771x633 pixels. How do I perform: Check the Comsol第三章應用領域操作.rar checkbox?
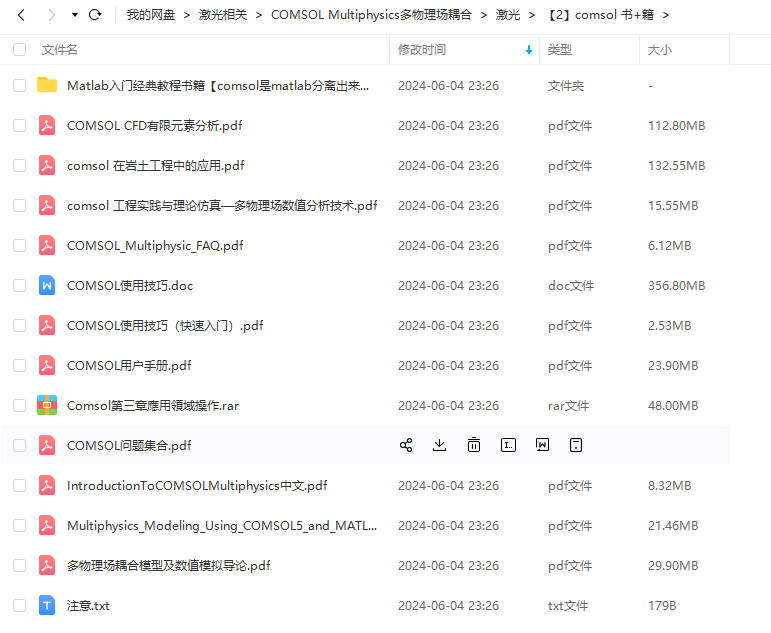pos(20,405)
